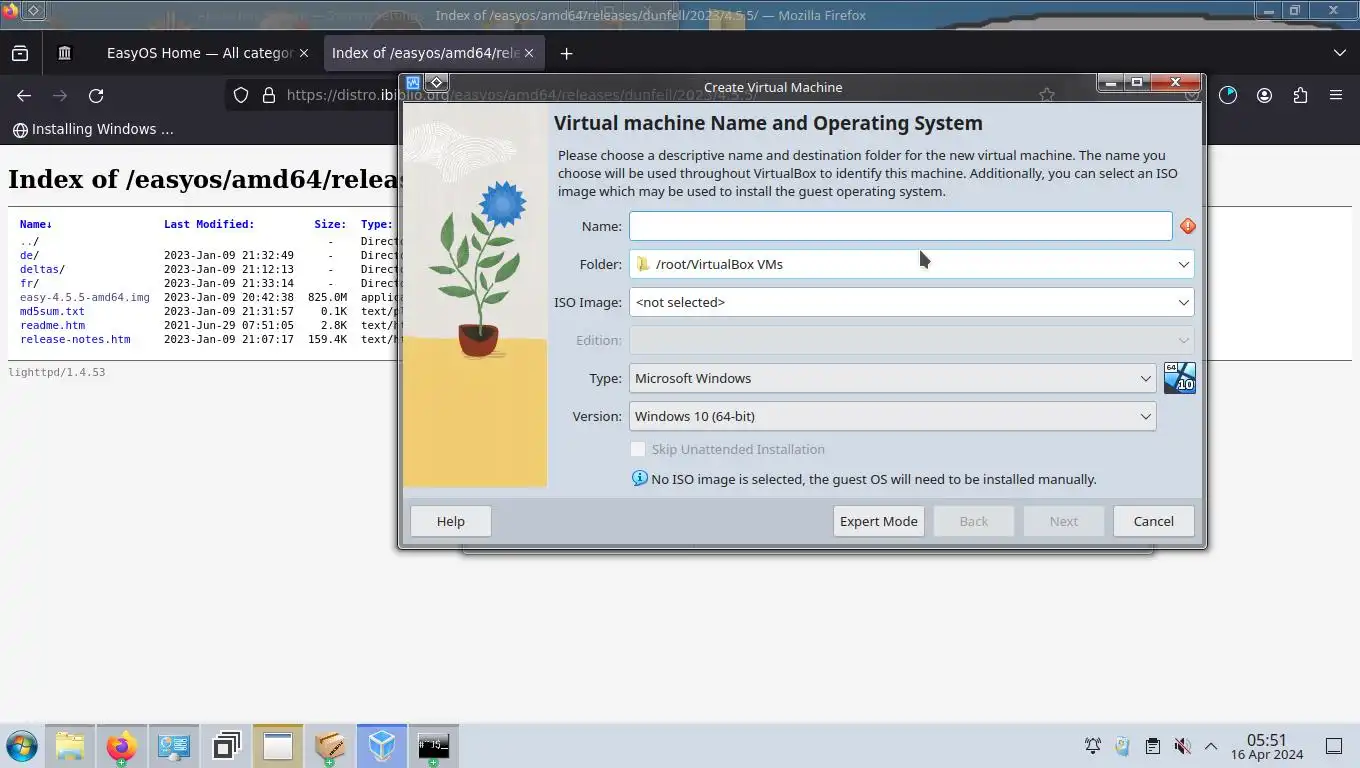Click the shield tracking protection icon

point(241,95)
